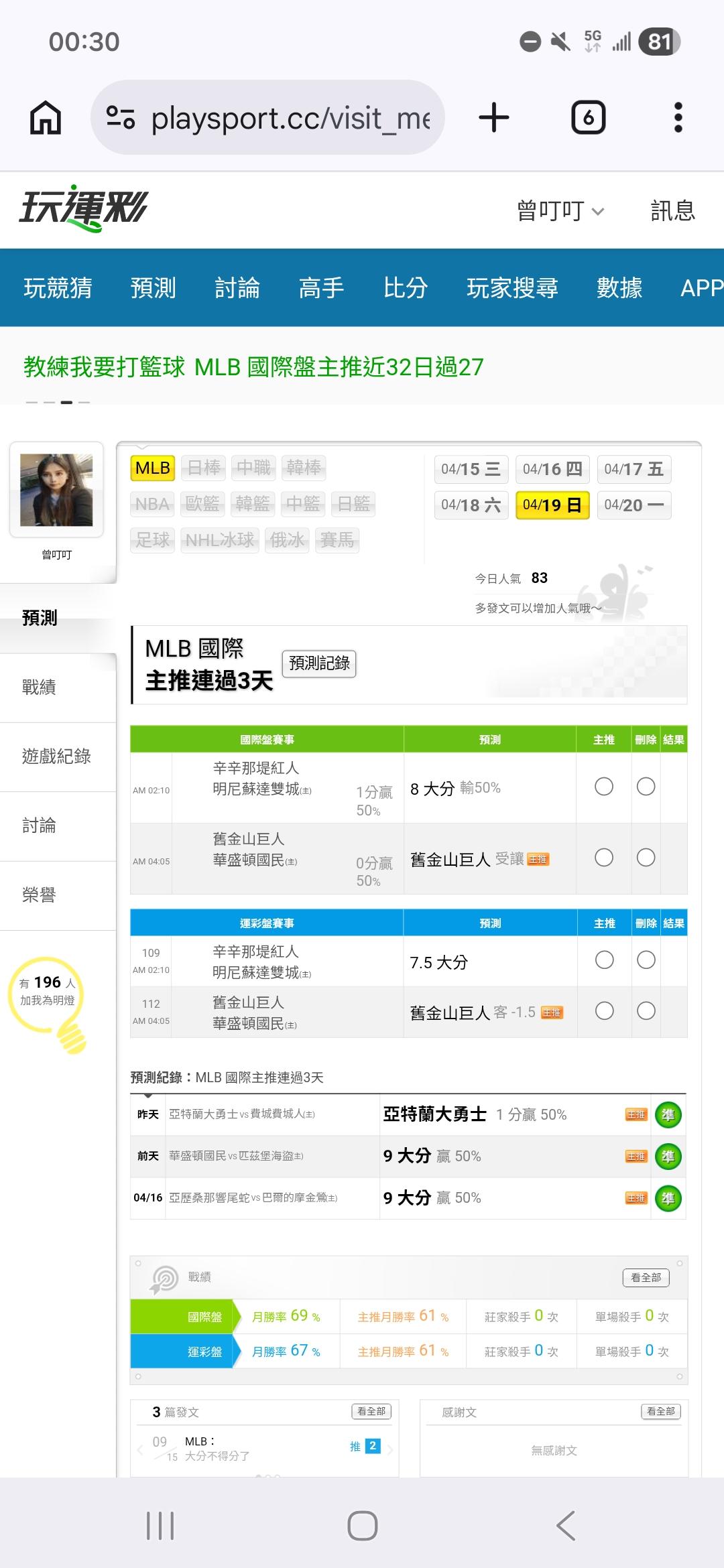Tap the third banner carousel indicator dot
This screenshot has width=724, height=1568.
[66, 402]
